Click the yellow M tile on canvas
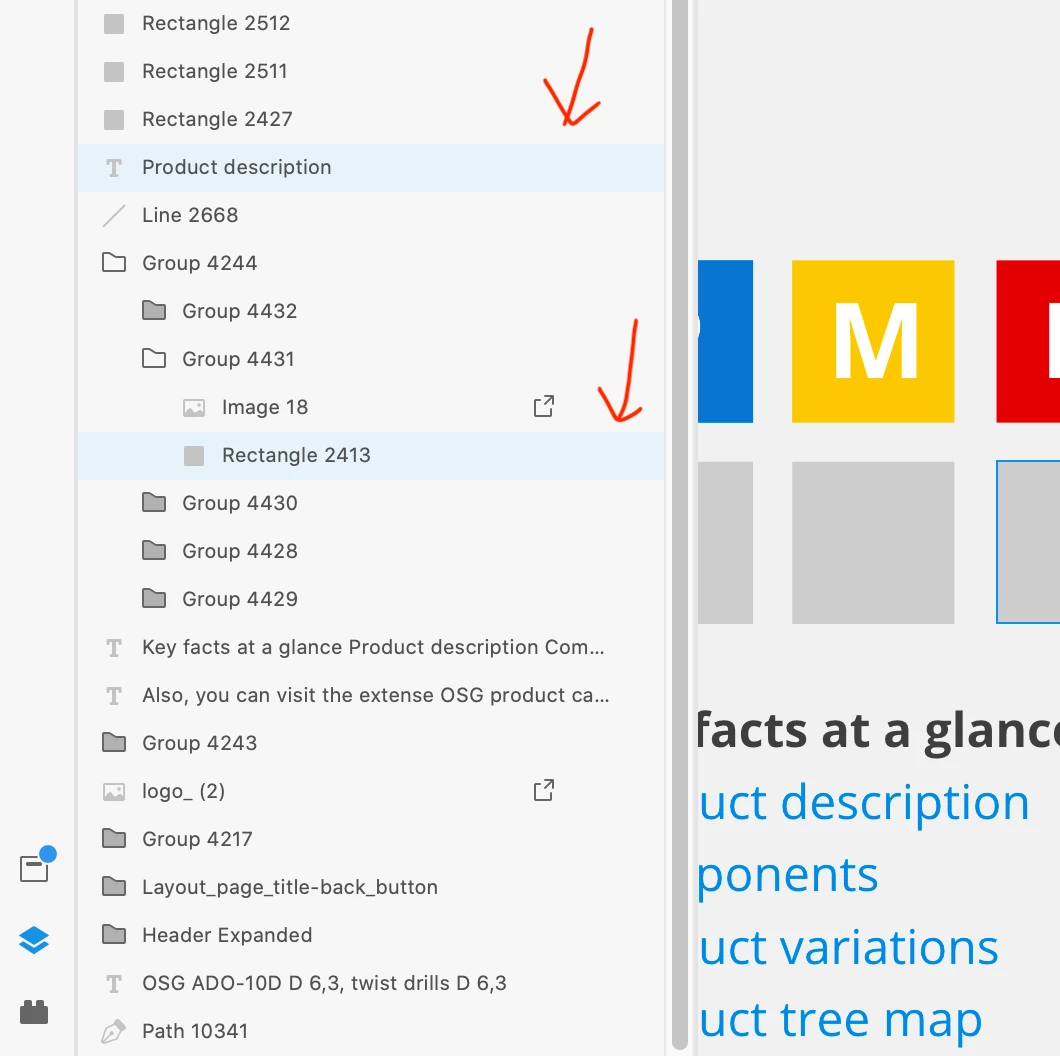 coord(873,341)
